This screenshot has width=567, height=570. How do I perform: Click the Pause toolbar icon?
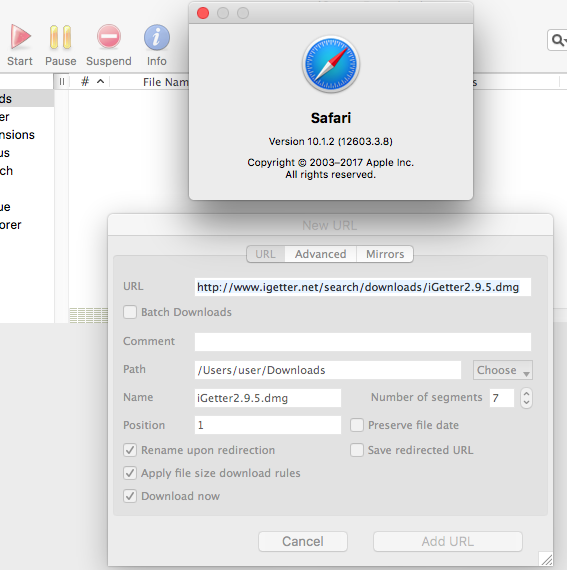(x=60, y=37)
